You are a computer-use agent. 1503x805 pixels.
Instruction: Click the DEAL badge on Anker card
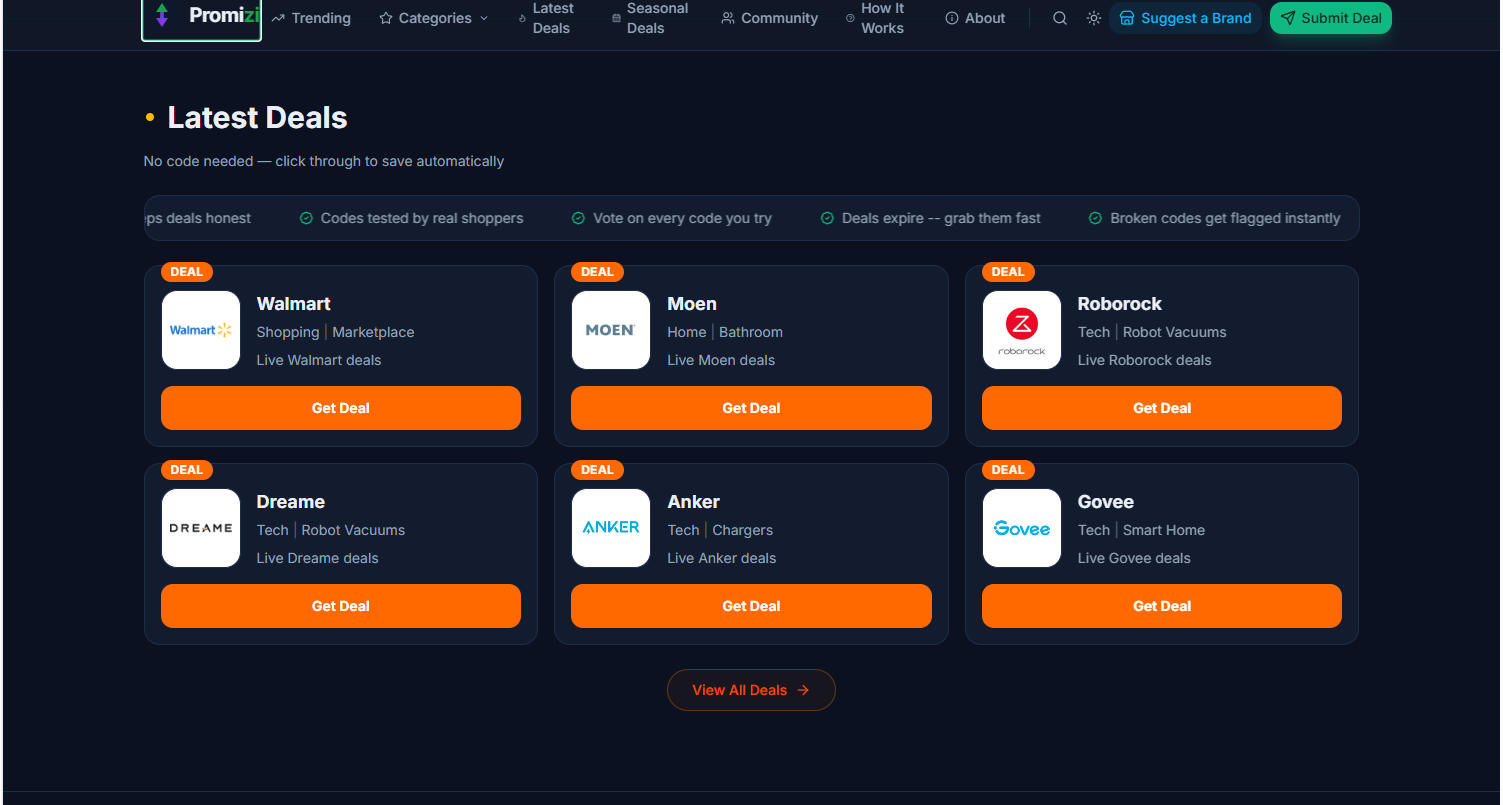coord(597,470)
